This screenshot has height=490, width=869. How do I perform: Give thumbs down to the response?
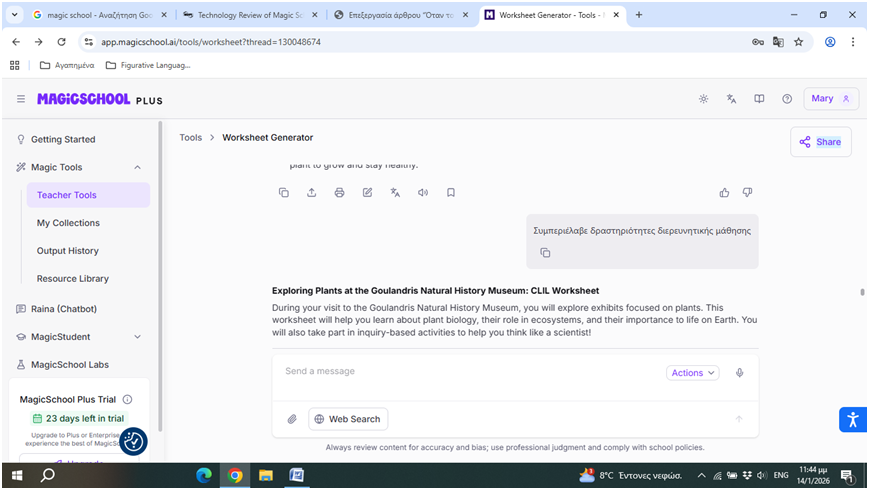coord(747,193)
